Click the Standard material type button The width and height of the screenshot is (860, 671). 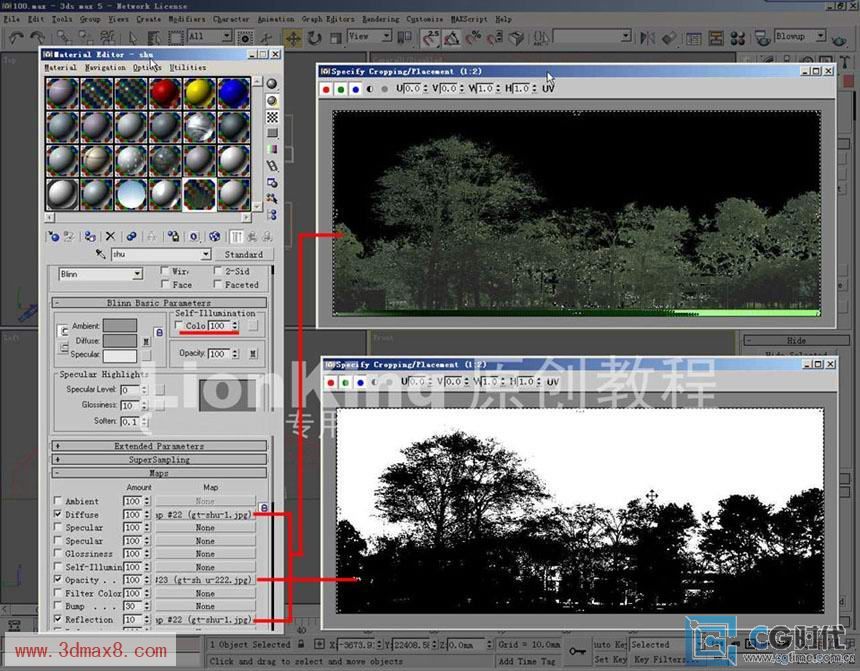coord(244,255)
